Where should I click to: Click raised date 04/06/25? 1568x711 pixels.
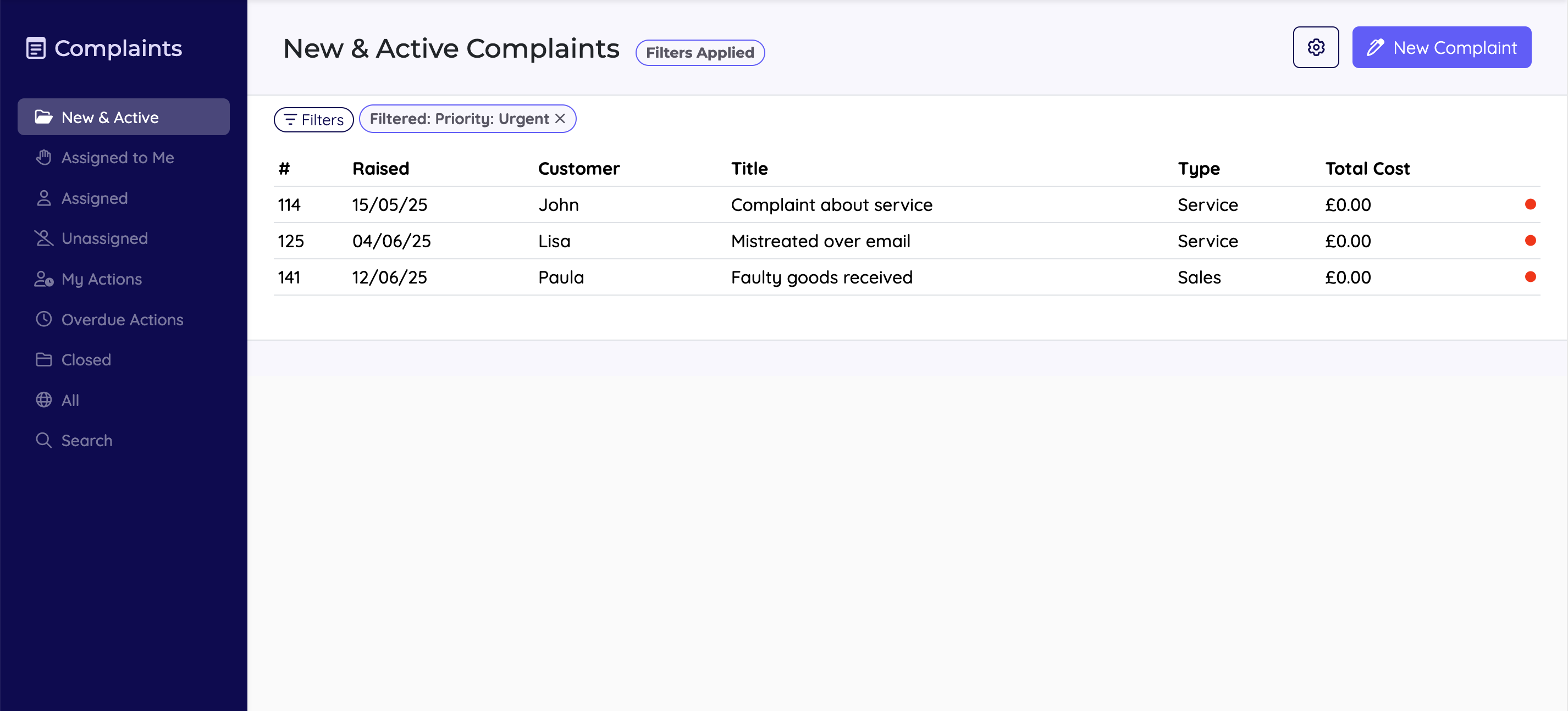[391, 241]
